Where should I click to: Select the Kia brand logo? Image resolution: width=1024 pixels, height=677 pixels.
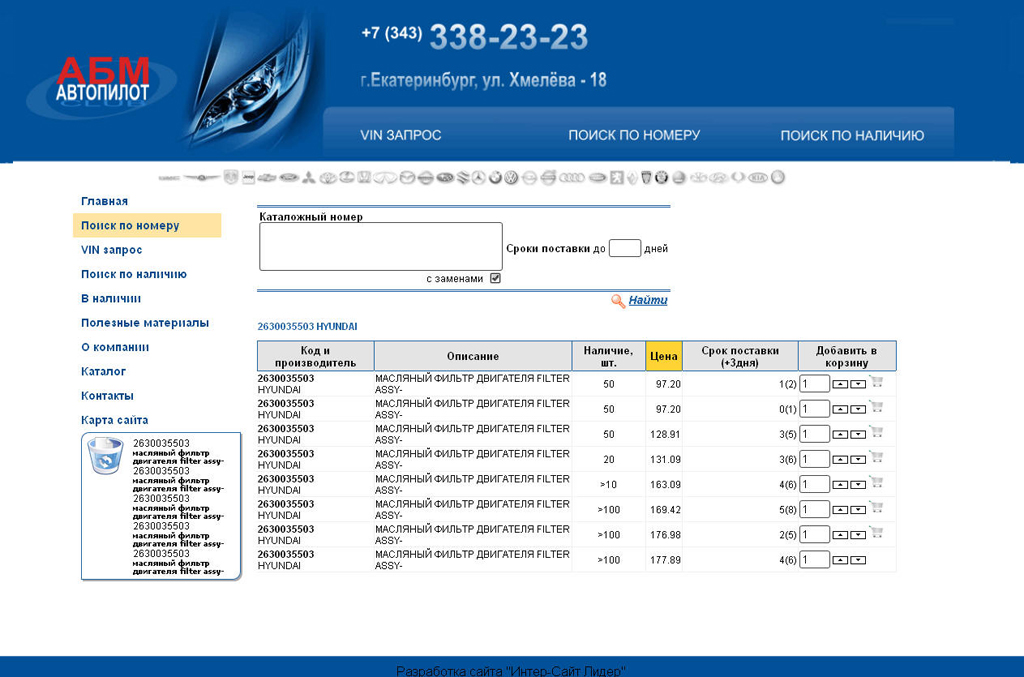coord(758,178)
